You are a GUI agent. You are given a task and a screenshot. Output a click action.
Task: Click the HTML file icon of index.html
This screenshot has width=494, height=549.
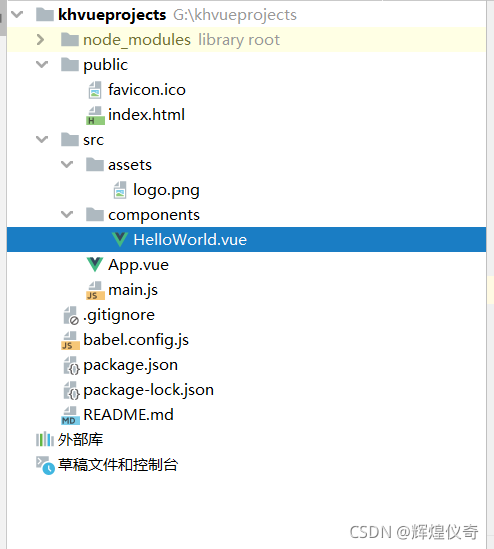(95, 115)
